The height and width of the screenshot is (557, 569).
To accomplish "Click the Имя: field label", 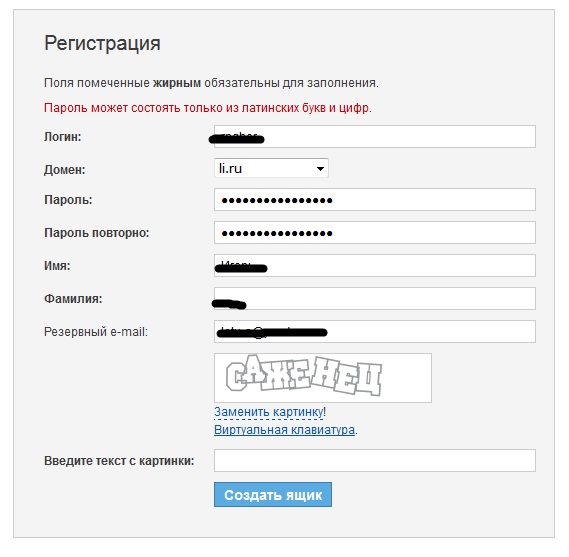I will click(57, 266).
